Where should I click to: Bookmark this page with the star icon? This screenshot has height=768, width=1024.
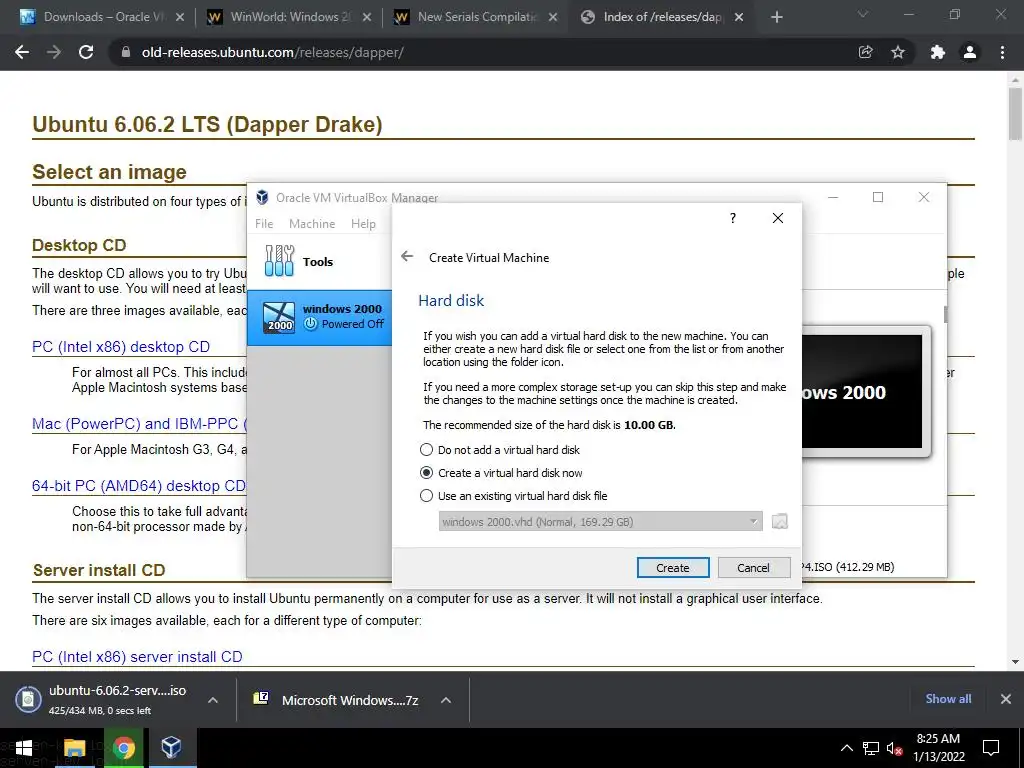point(898,52)
